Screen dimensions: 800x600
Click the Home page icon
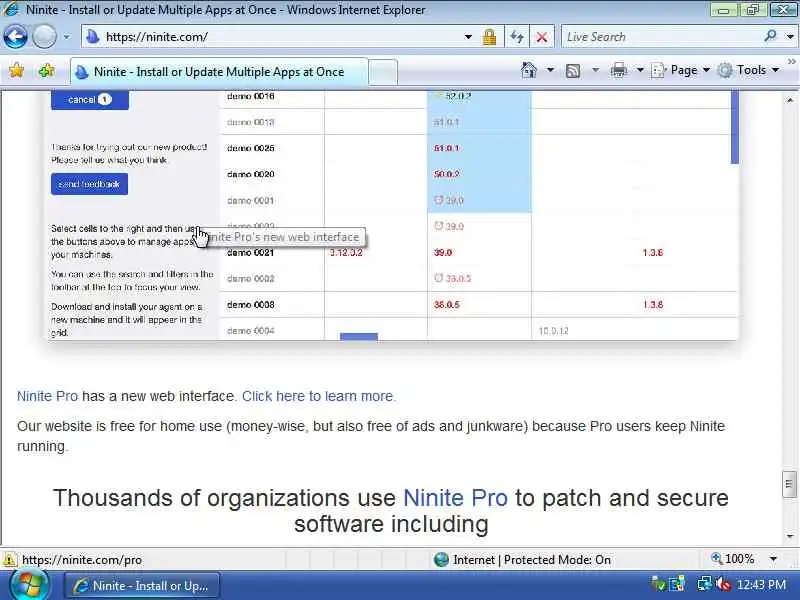coord(529,70)
